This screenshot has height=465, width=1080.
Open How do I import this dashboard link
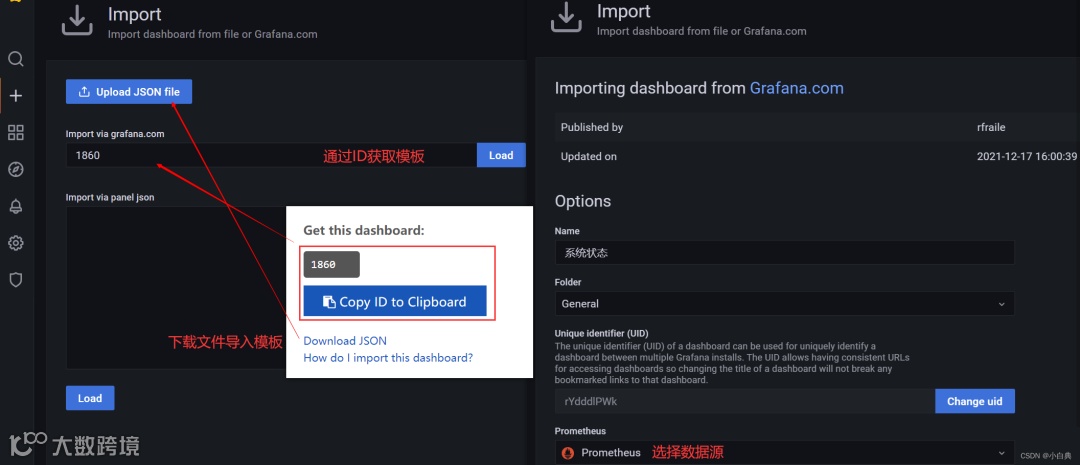point(388,358)
